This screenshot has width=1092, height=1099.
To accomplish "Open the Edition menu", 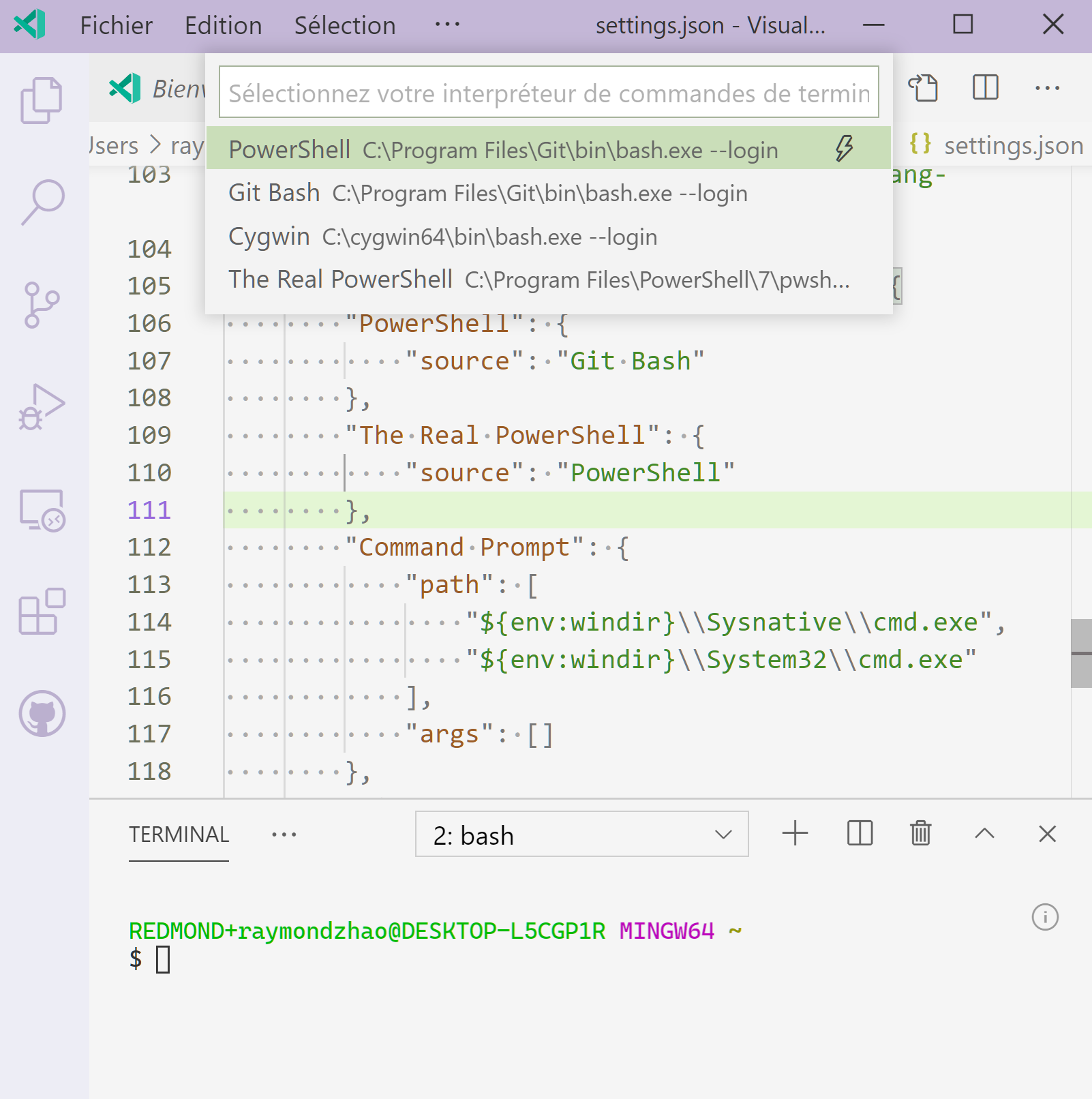I will point(224,26).
